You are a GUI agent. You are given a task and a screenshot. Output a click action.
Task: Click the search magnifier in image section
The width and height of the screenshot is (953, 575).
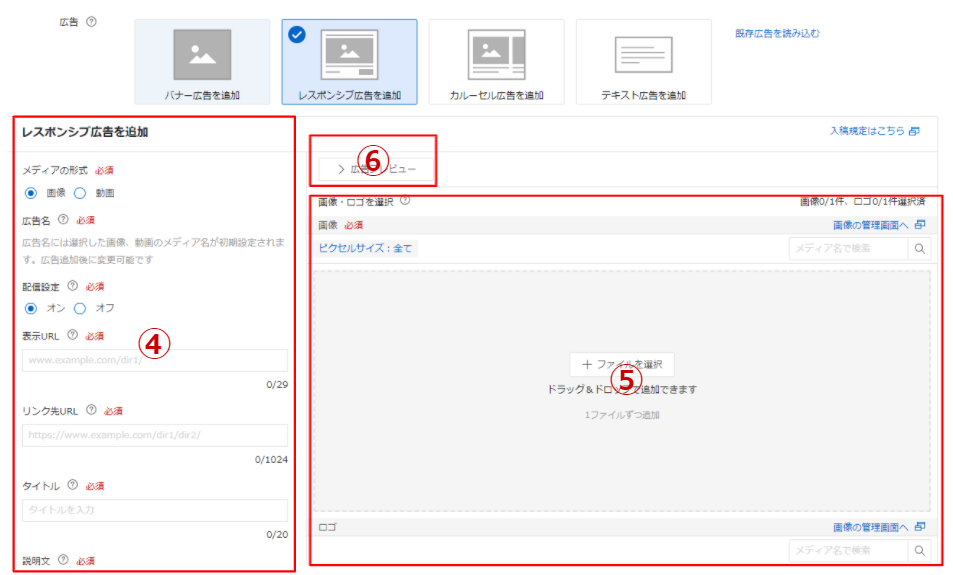click(x=920, y=248)
